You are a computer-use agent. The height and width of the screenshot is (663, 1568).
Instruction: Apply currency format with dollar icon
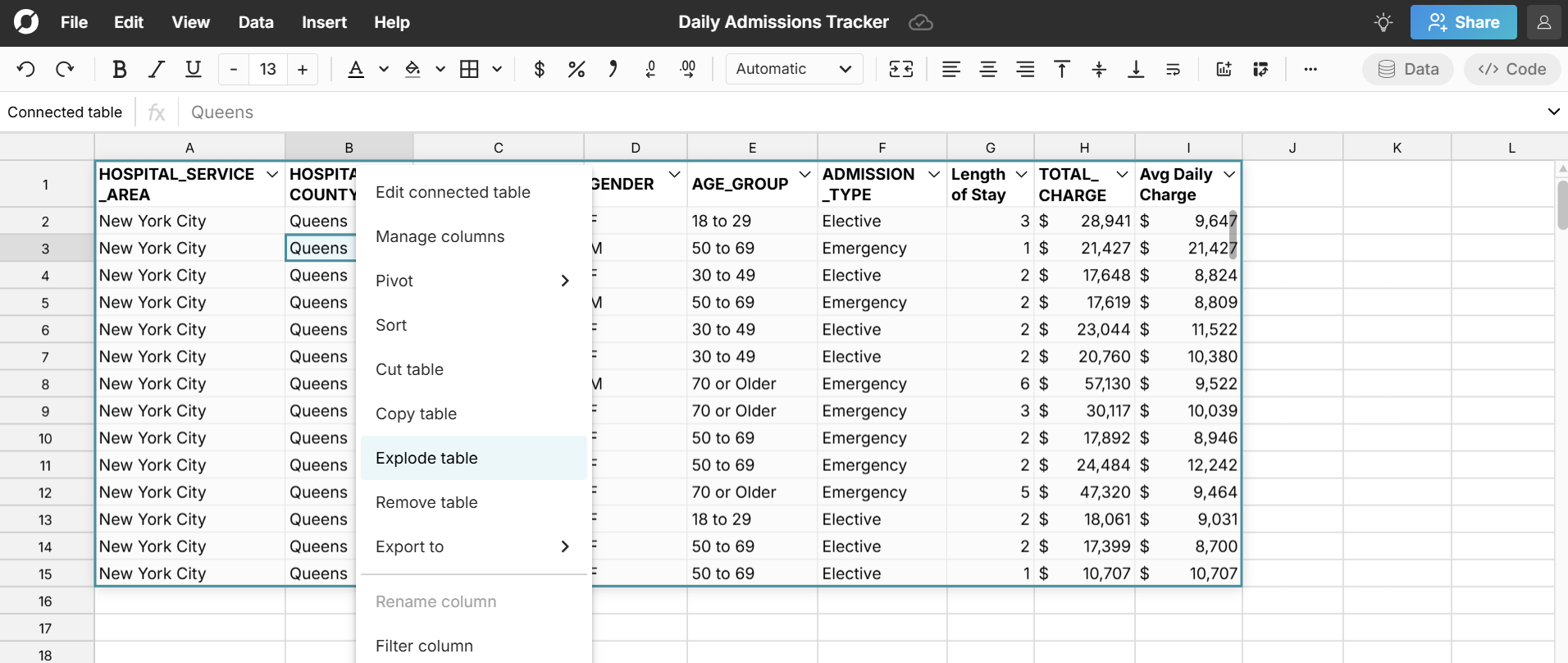coord(540,69)
